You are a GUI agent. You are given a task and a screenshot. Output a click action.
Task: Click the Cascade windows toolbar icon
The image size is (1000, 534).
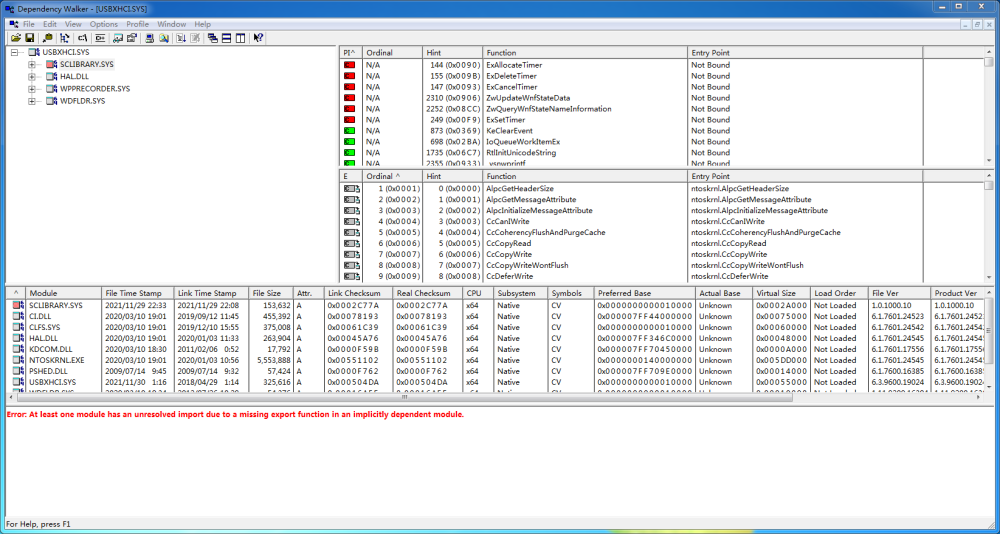213,38
